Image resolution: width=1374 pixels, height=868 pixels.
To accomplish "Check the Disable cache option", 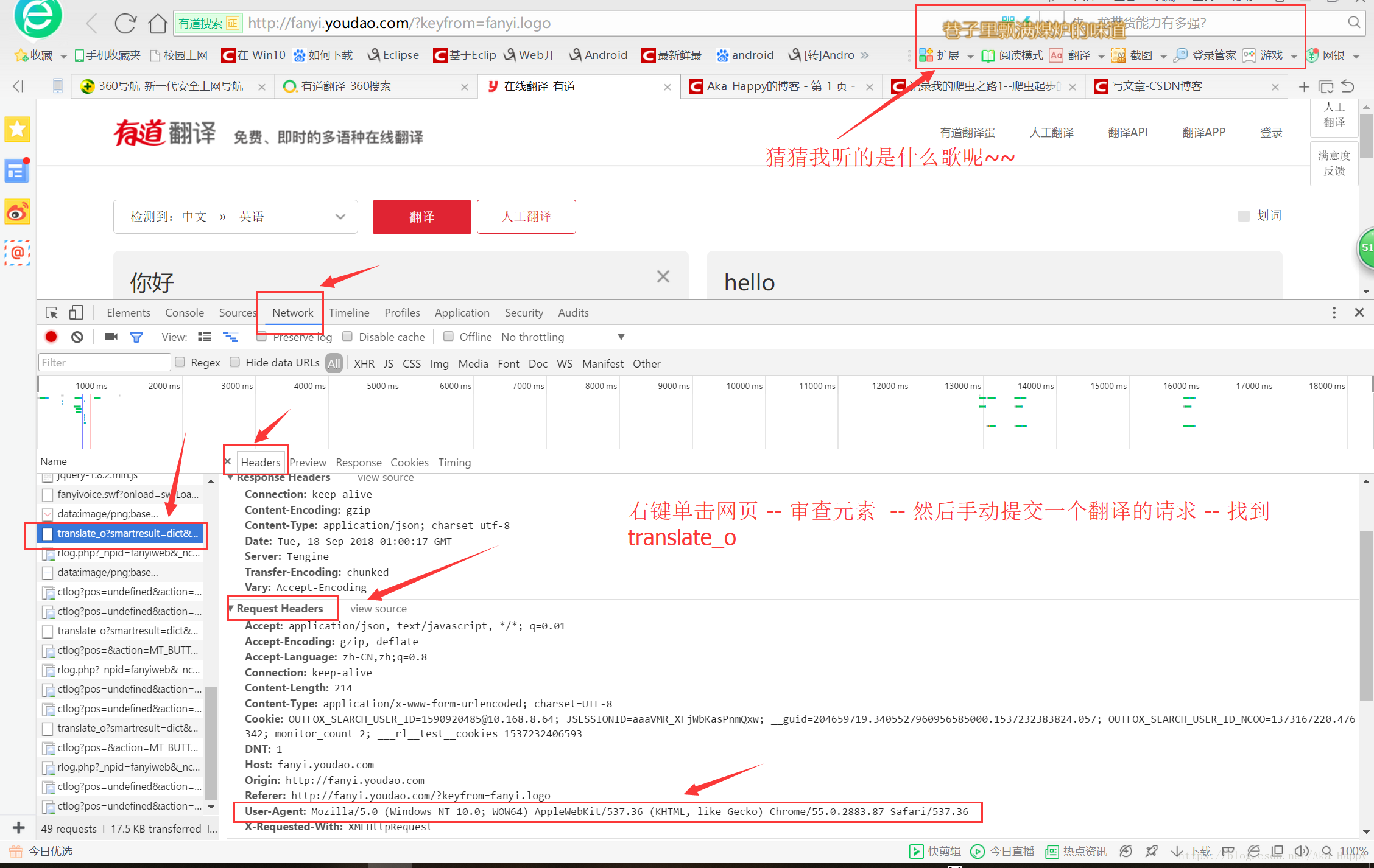I will pos(348,336).
